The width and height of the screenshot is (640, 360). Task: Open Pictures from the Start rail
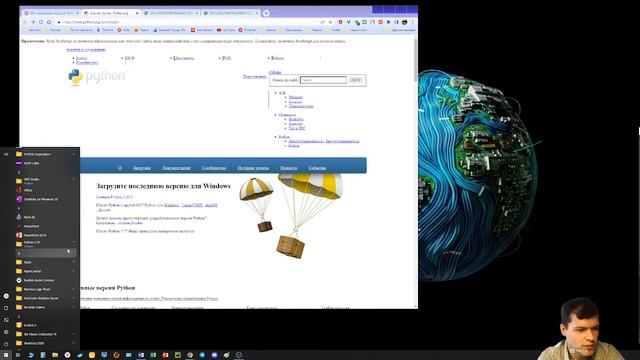(x=6, y=320)
